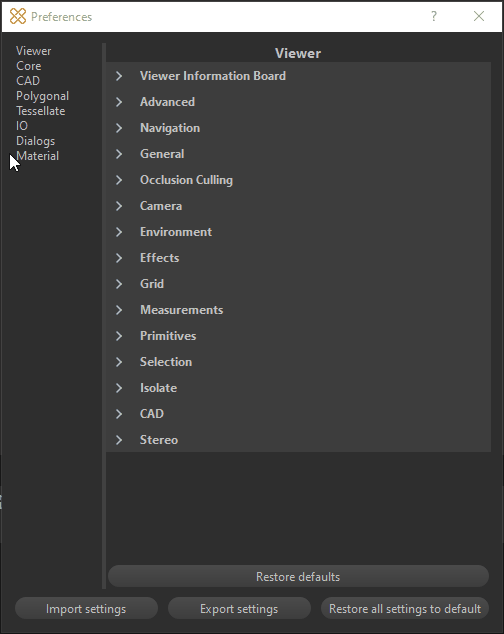Select Core in the category list
The image size is (504, 634).
tap(29, 66)
